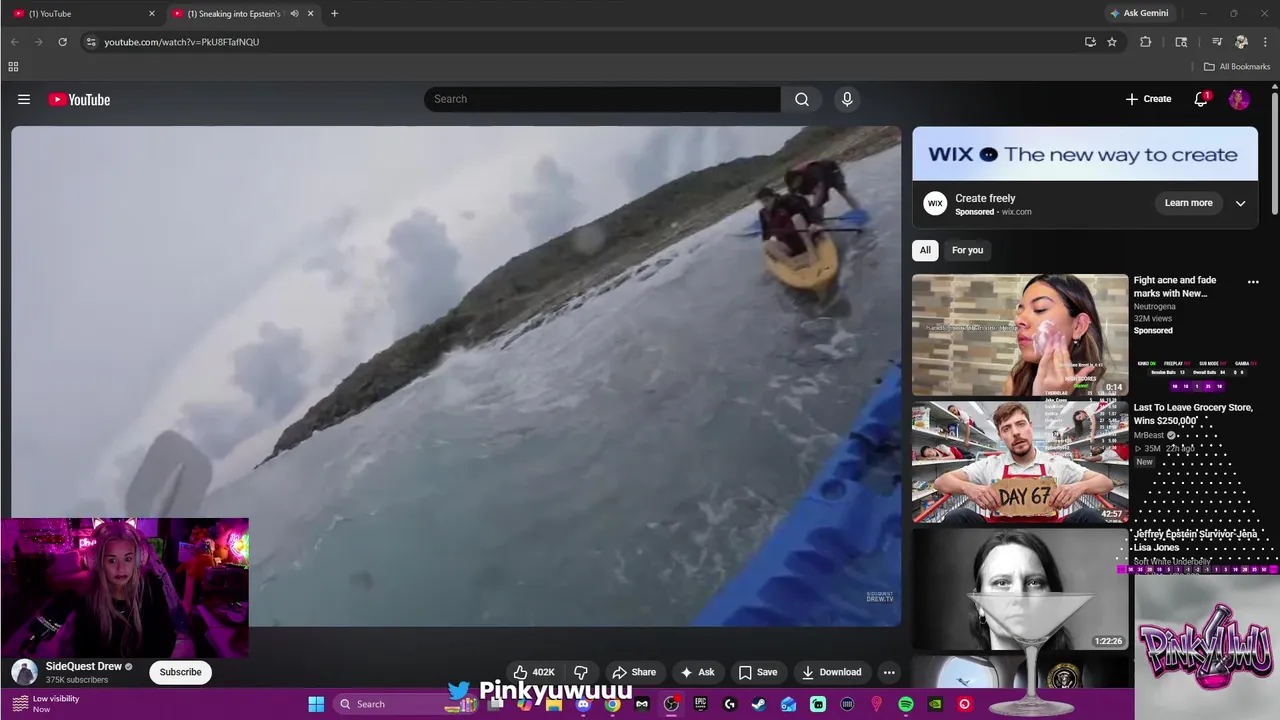Download the video
Screen dimensions: 1280x720
click(x=831, y=672)
